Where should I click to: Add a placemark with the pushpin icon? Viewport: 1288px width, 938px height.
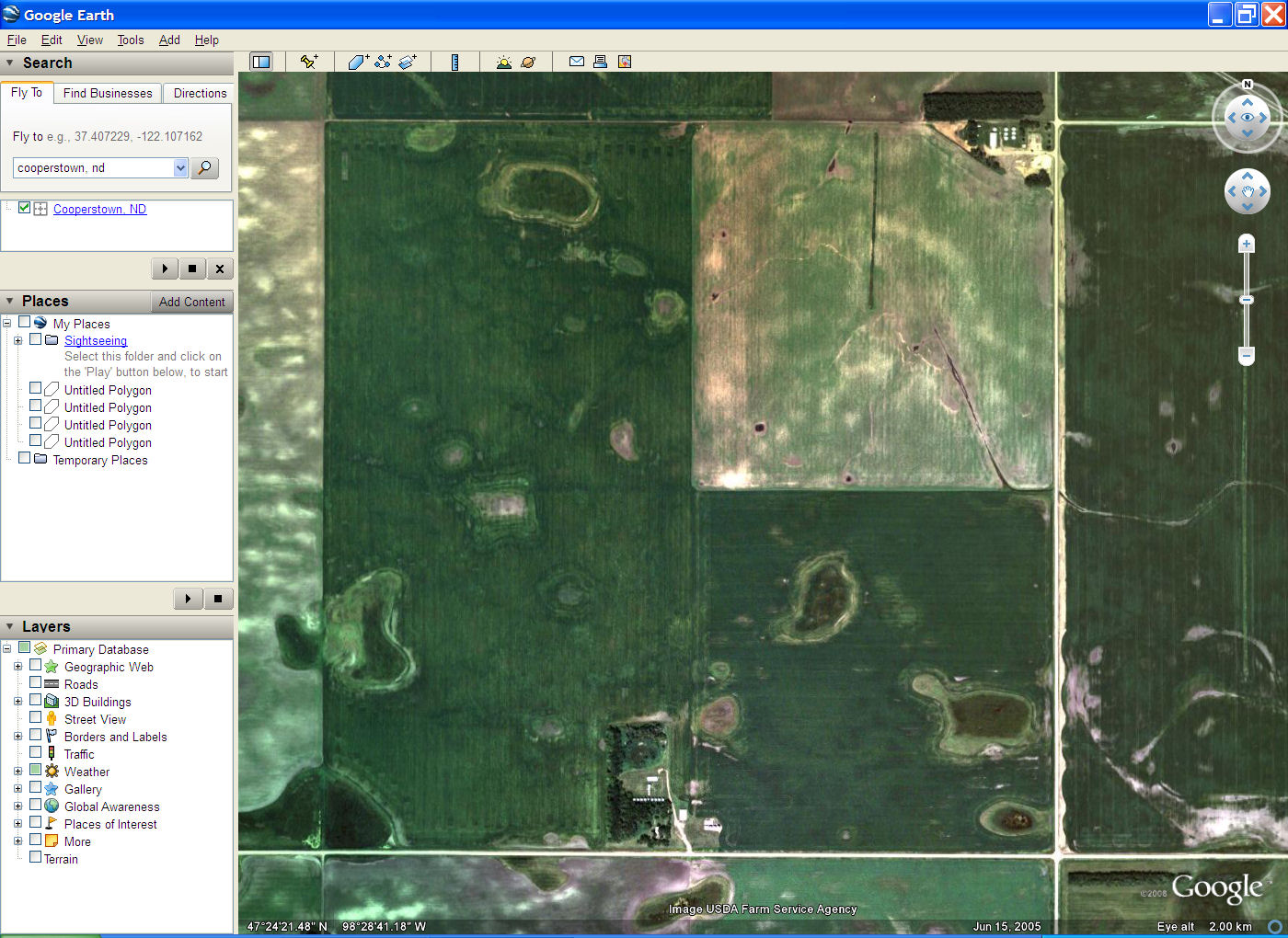[x=309, y=62]
